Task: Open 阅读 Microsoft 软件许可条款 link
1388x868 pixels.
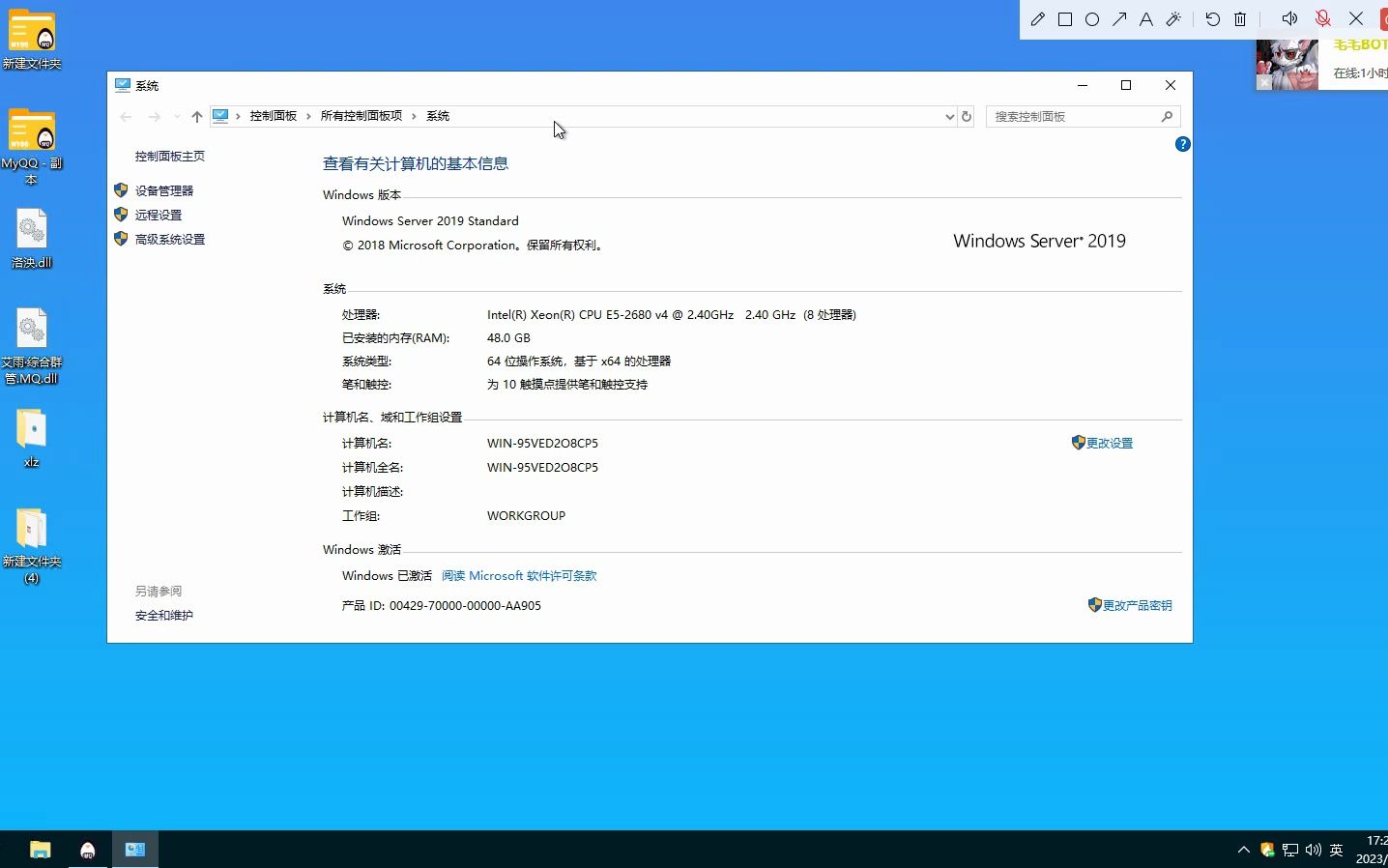Action: tap(519, 575)
